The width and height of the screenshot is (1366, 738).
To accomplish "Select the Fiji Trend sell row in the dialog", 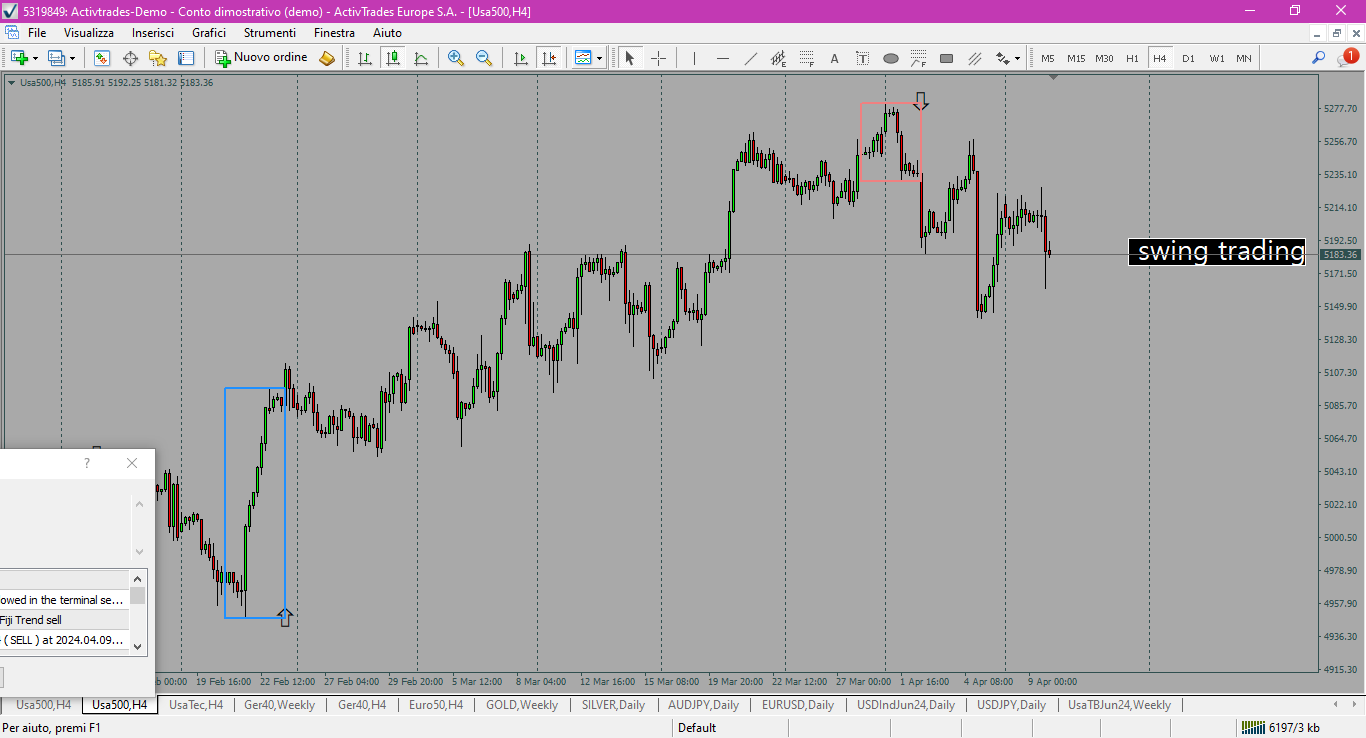I will [x=64, y=620].
